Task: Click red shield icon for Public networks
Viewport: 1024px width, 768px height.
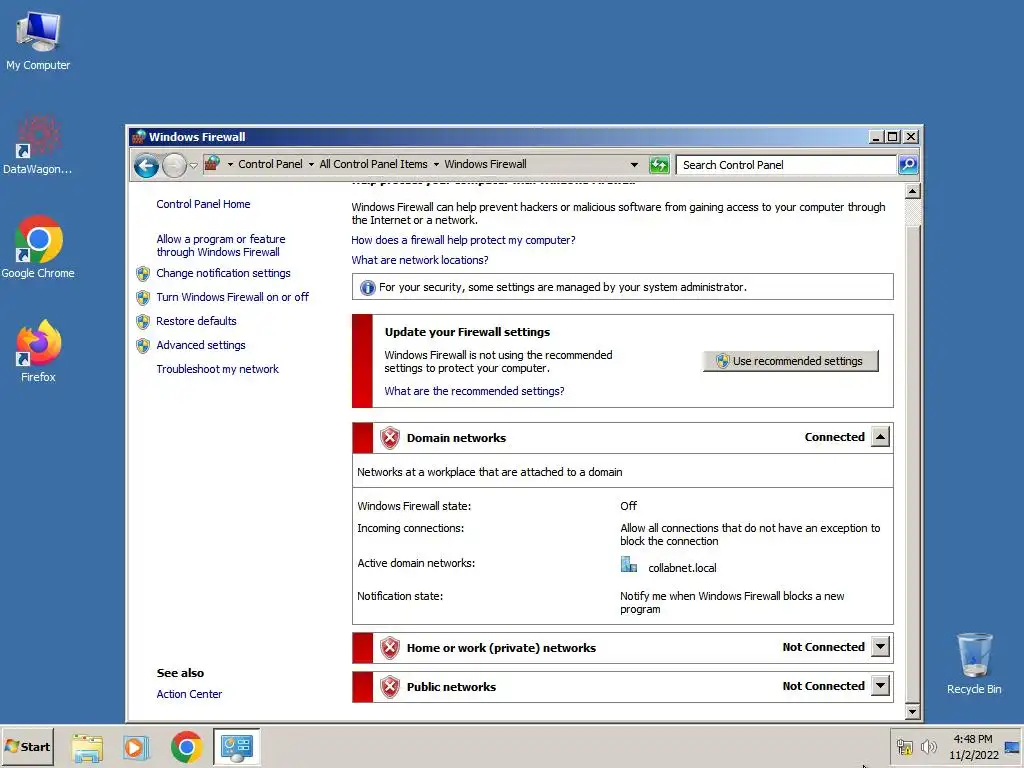Action: click(390, 687)
